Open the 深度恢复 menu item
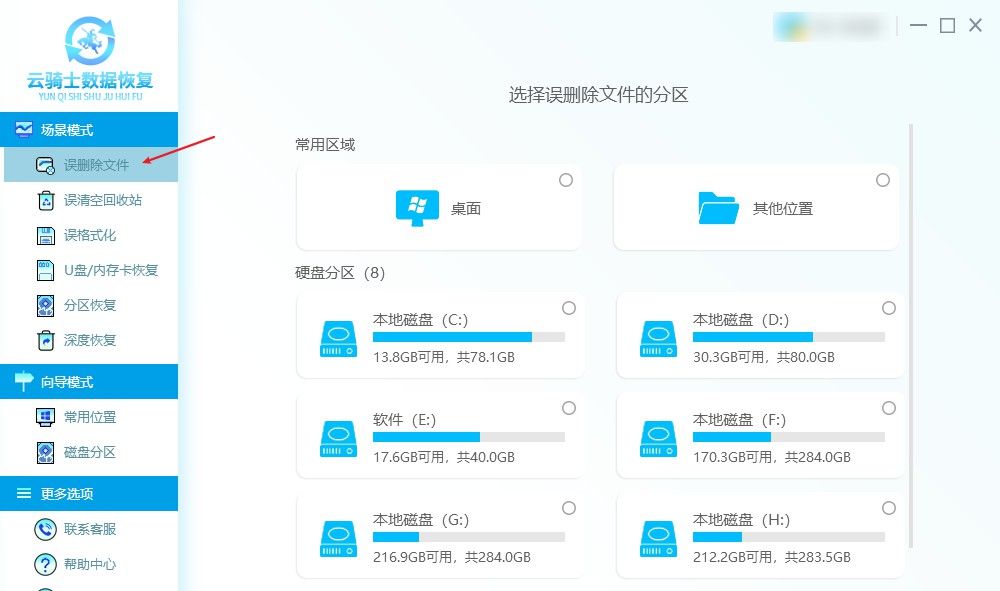Screen dimensions: 1000x591 click(91, 340)
